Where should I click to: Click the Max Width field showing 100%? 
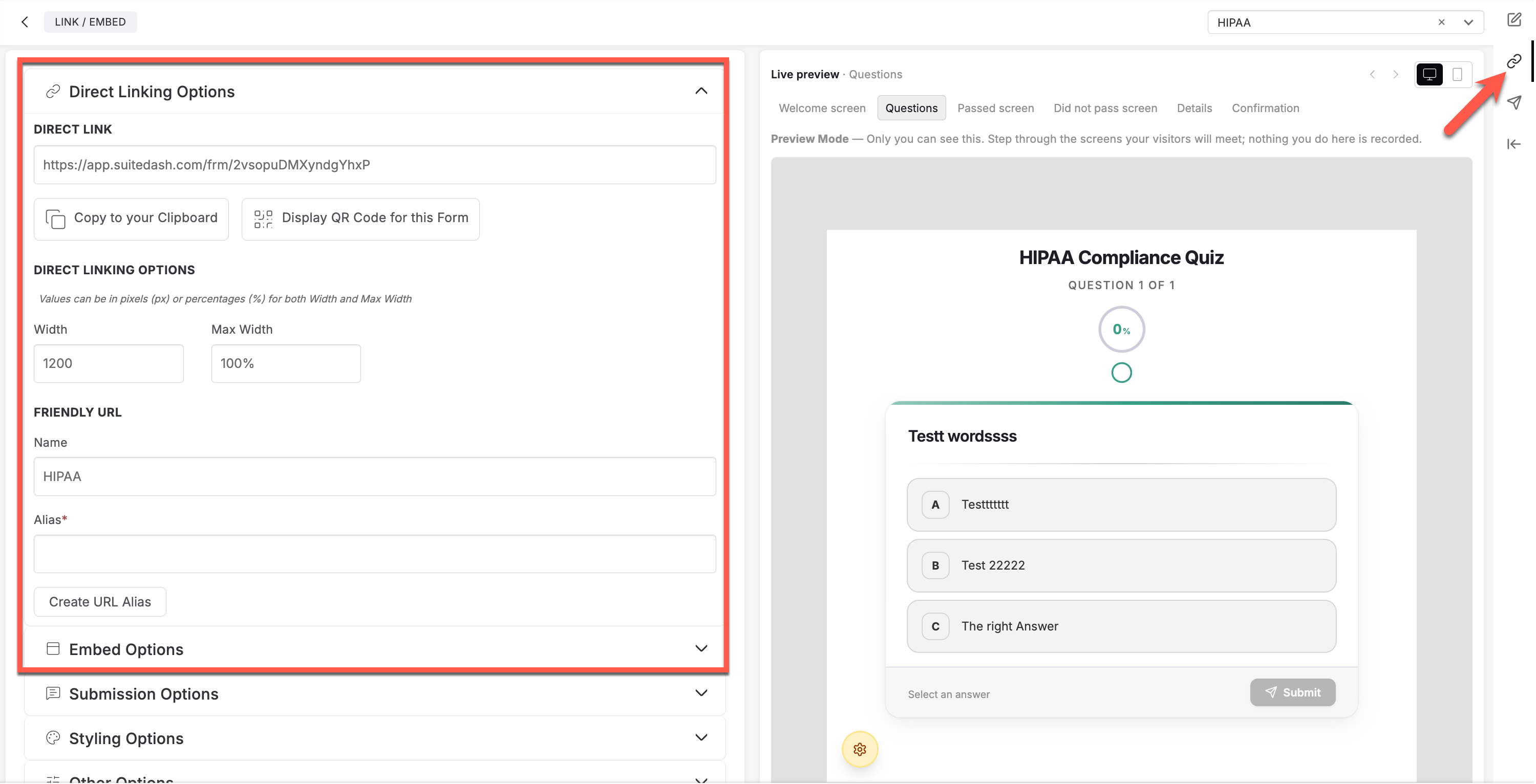coord(286,363)
